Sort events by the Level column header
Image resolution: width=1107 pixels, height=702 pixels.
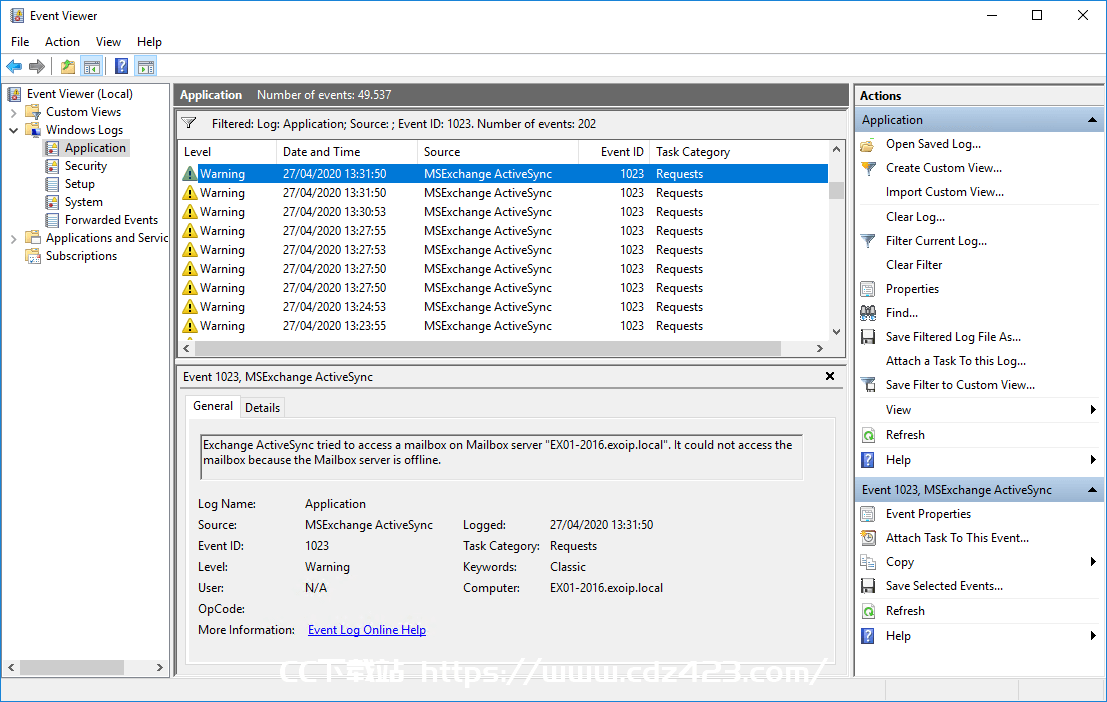click(x=227, y=152)
